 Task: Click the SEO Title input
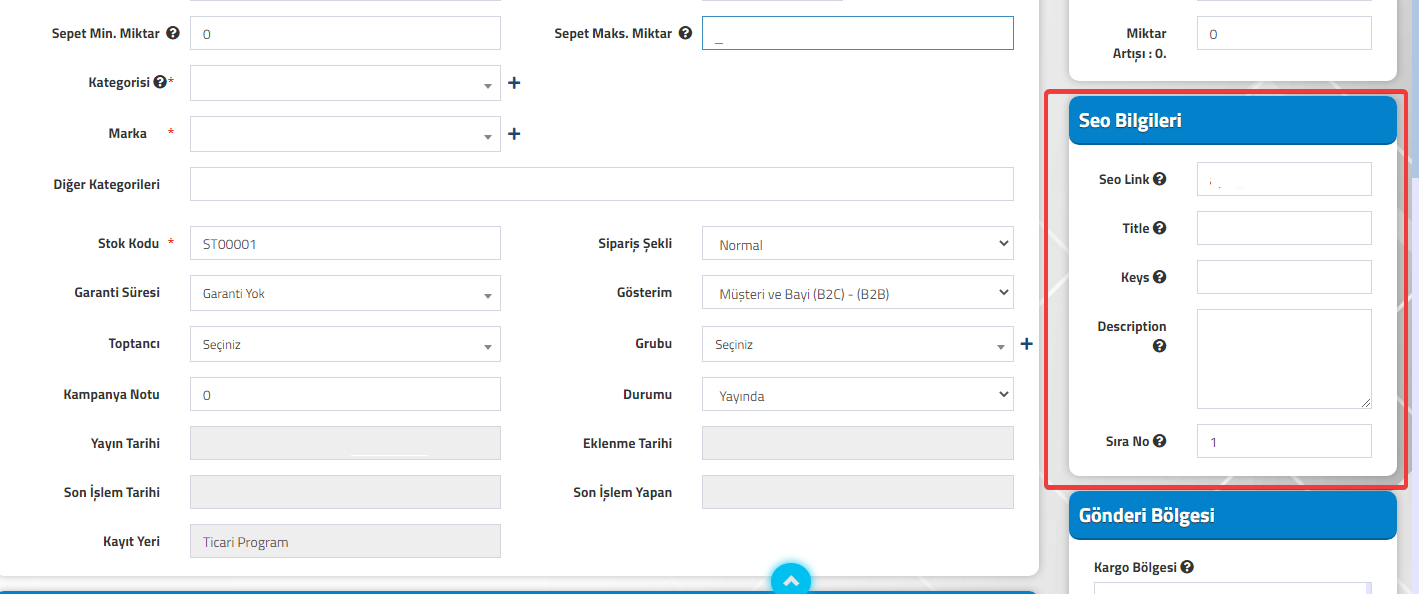click(x=1284, y=228)
